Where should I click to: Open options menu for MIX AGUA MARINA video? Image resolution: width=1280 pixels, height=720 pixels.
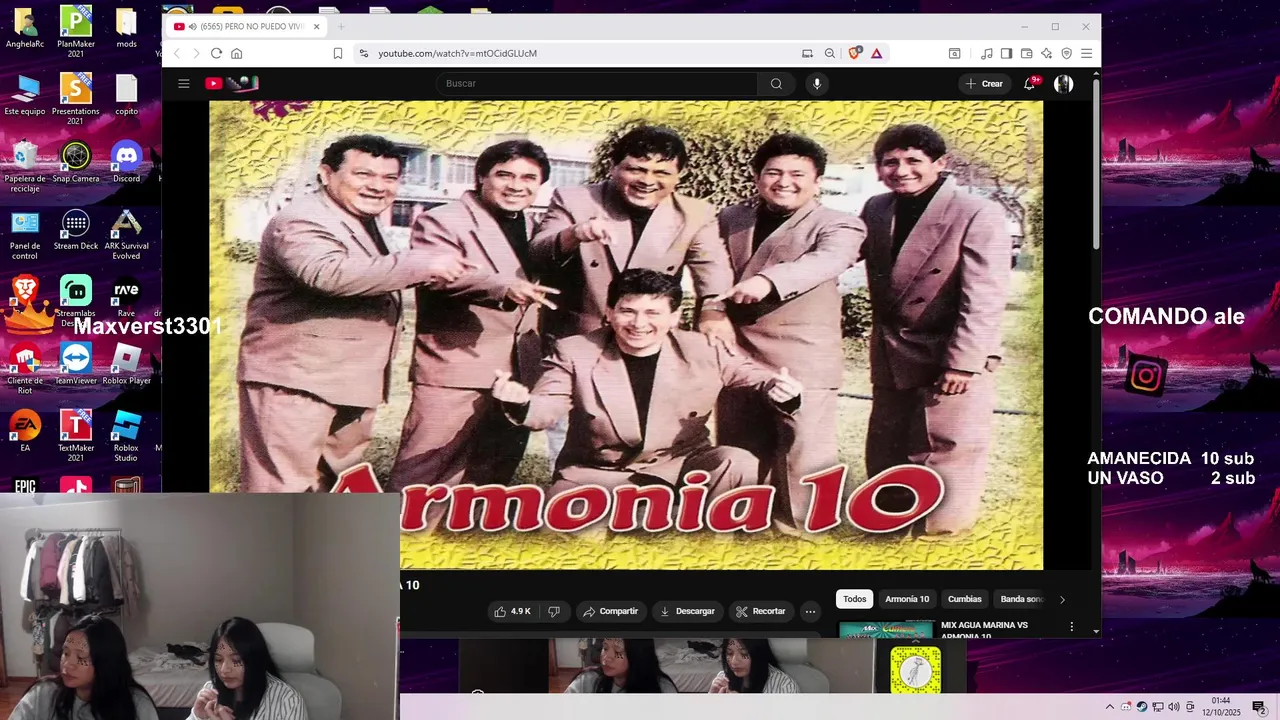[x=1071, y=627]
